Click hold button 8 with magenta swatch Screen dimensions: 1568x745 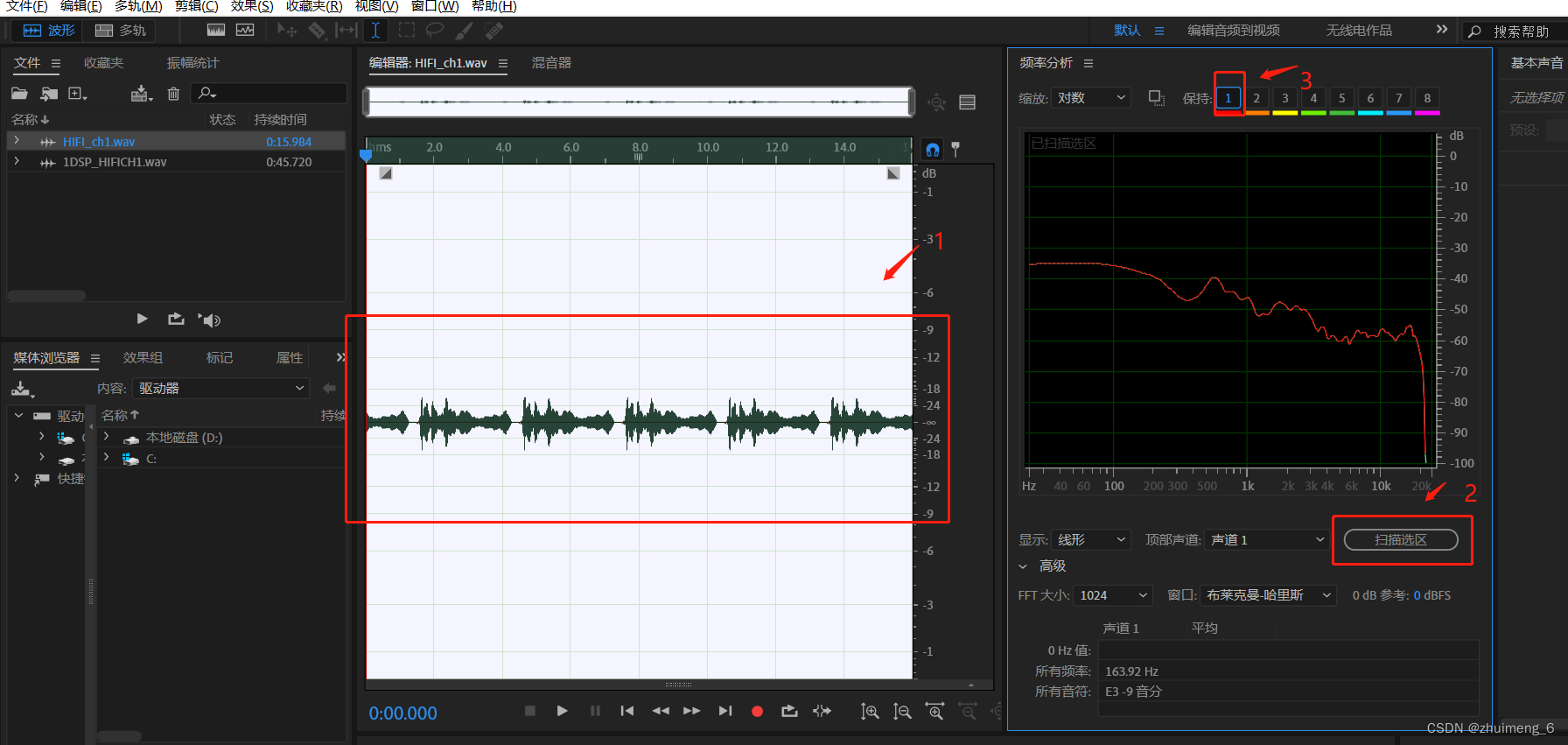1427,100
